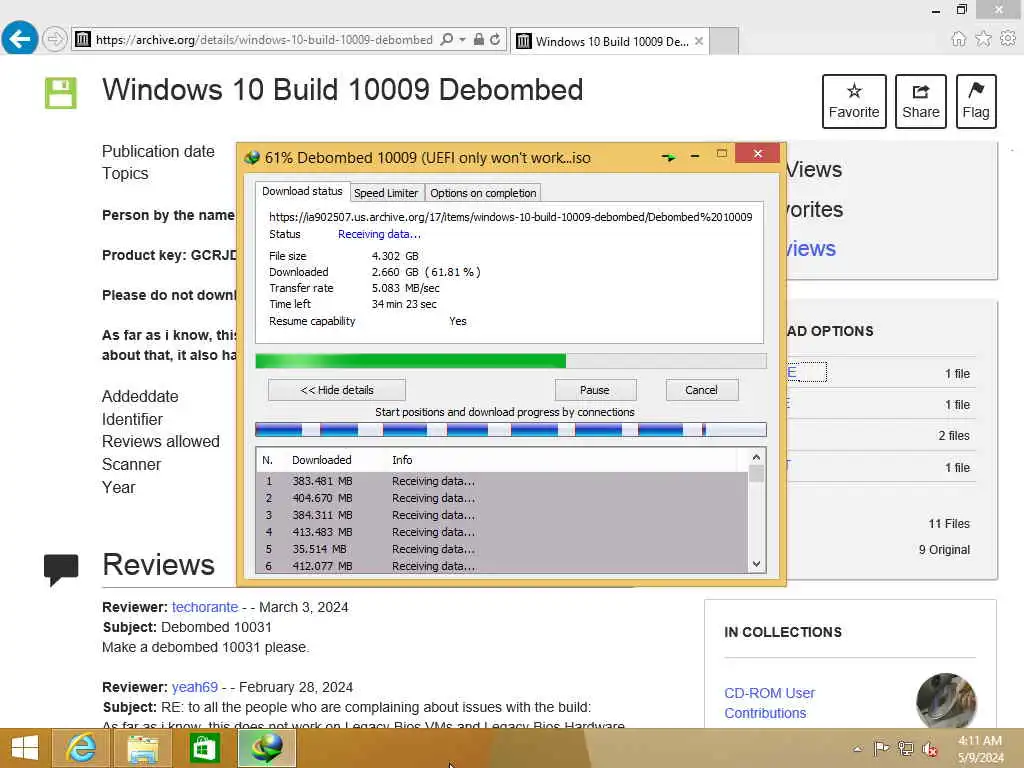This screenshot has height=768, width=1024.
Task: Cancel the download
Action: tap(701, 390)
